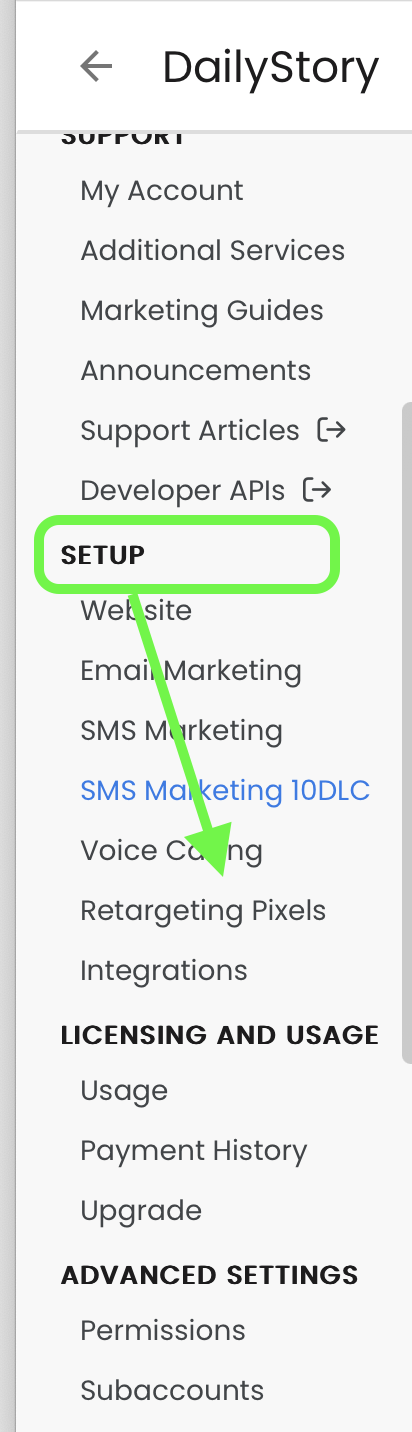This screenshot has height=1432, width=412.
Task: Click the external link icon beside Developer APIs
Action: [317, 490]
